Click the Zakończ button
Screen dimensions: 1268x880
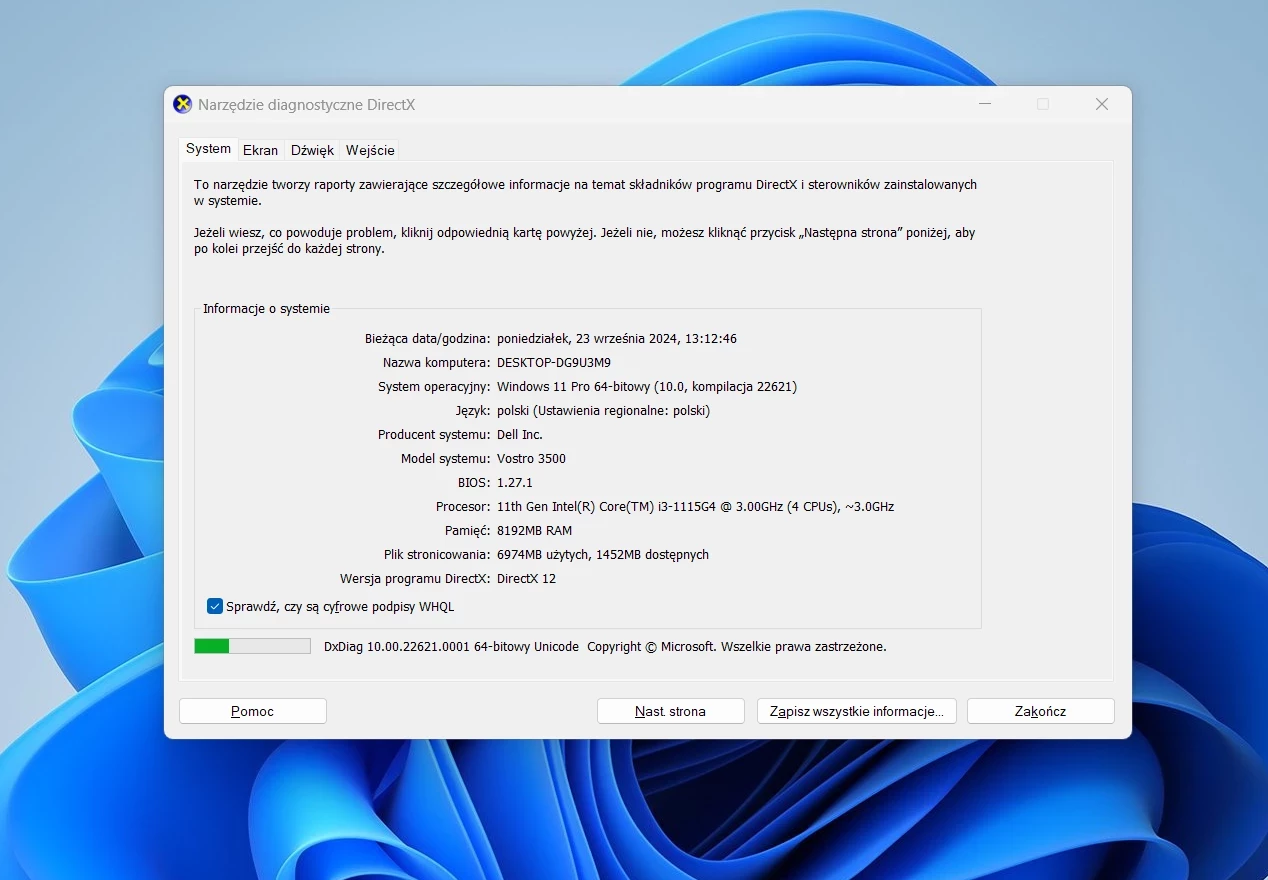[x=1040, y=711]
